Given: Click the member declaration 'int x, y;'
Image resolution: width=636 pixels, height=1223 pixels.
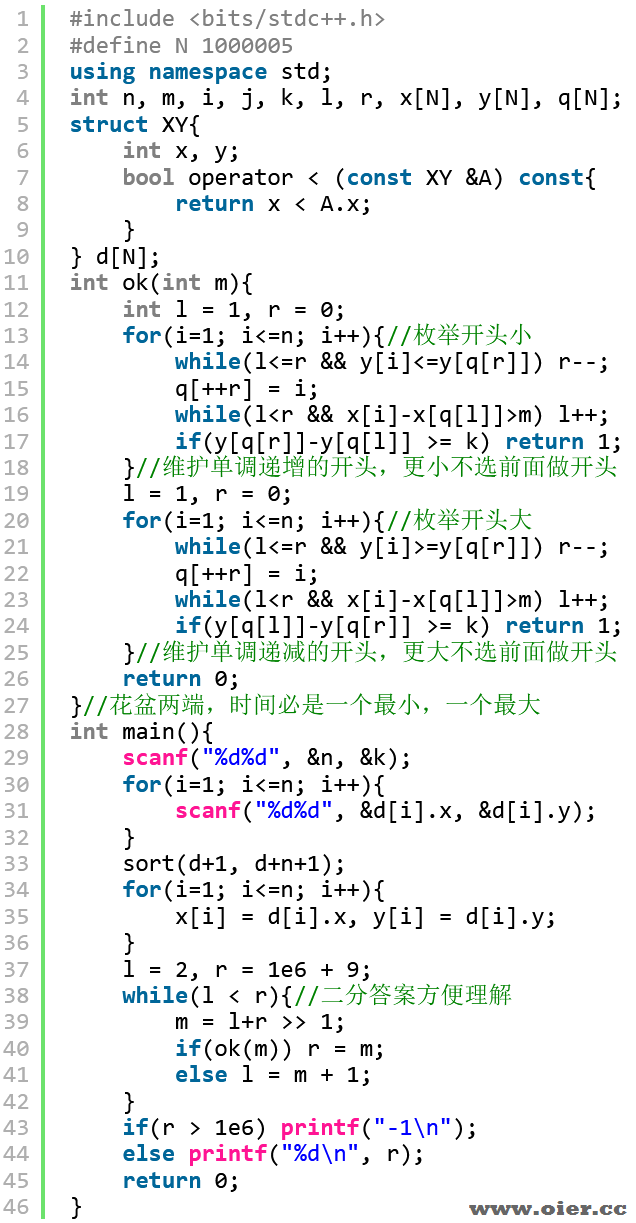Looking at the screenshot, I should coord(181,150).
